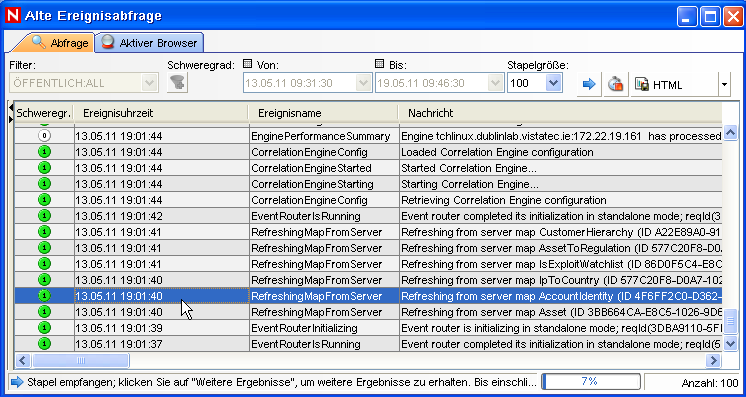746x397 pixels.
Task: Sort by Schweregr. column header
Action: (x=44, y=113)
